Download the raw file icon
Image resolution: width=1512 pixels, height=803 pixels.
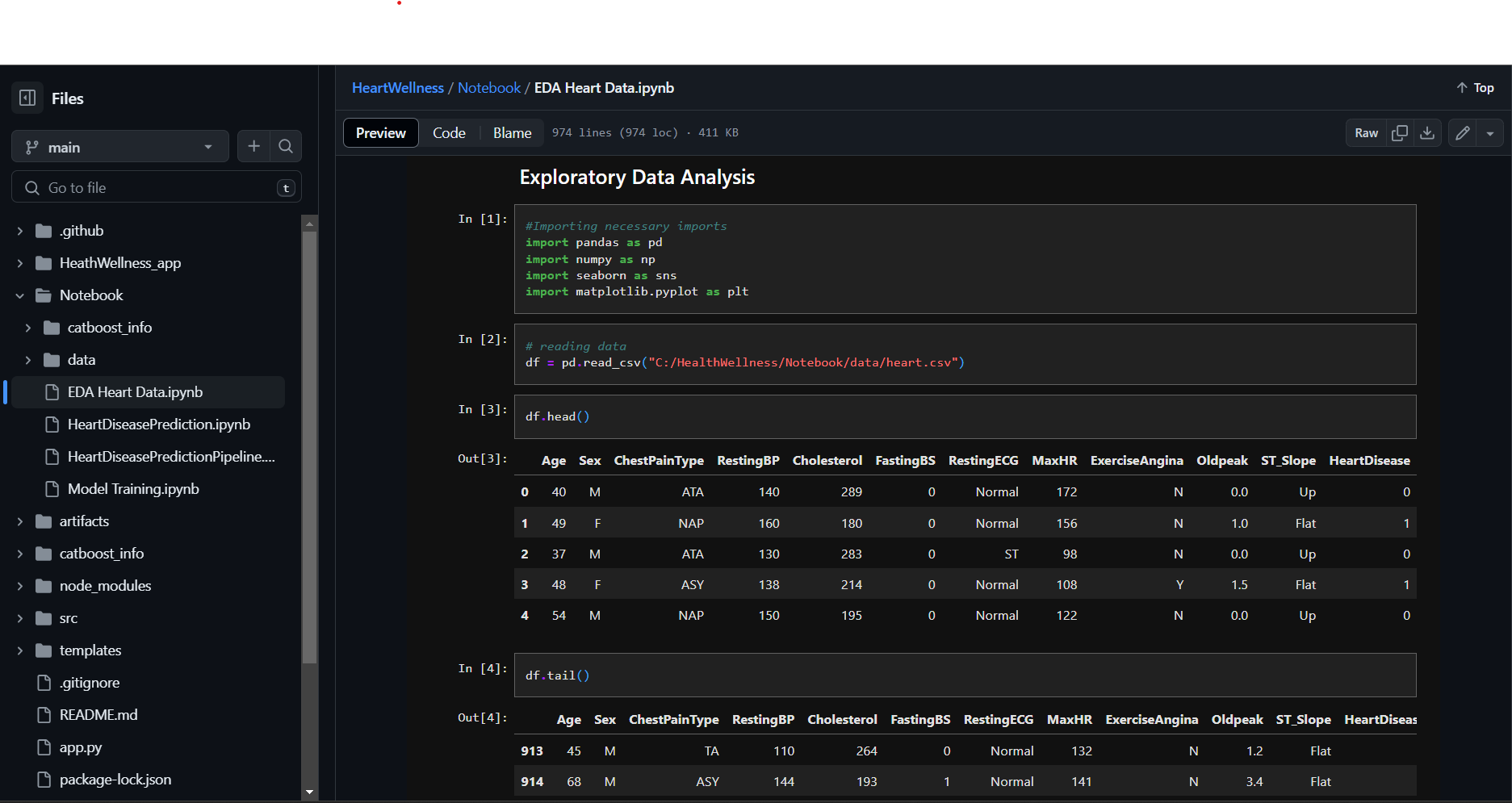coord(1427,133)
